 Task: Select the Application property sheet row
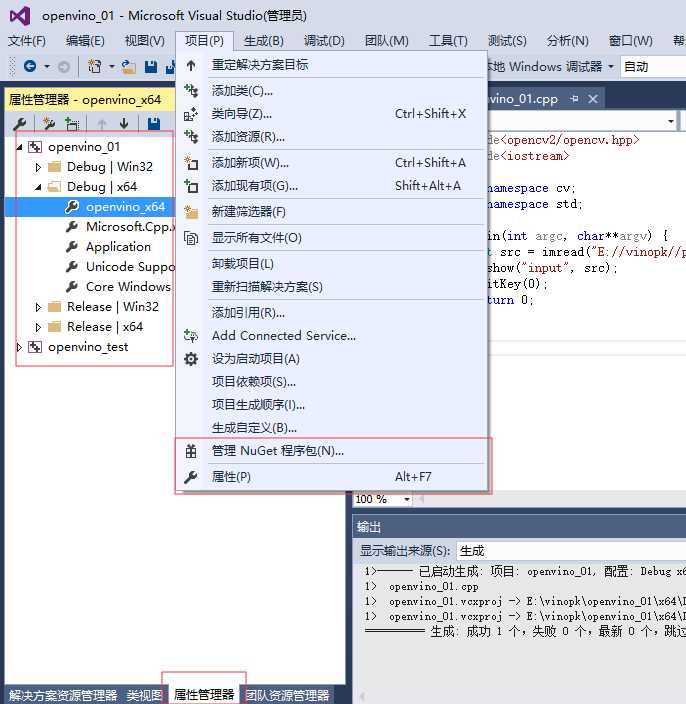[x=118, y=247]
